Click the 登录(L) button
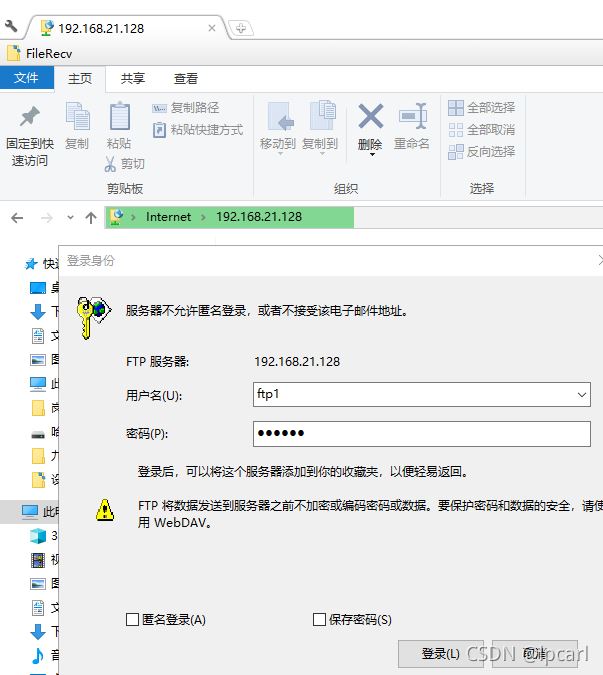 coord(440,654)
